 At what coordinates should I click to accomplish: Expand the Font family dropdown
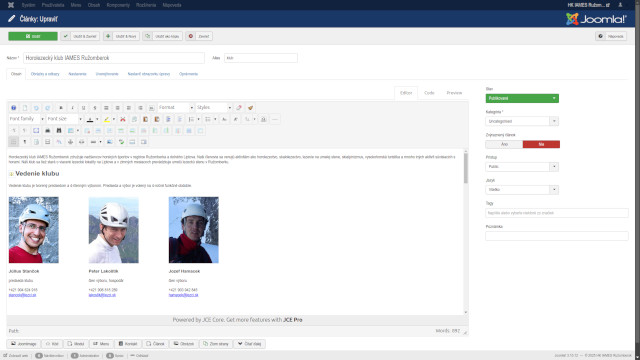[x=27, y=119]
